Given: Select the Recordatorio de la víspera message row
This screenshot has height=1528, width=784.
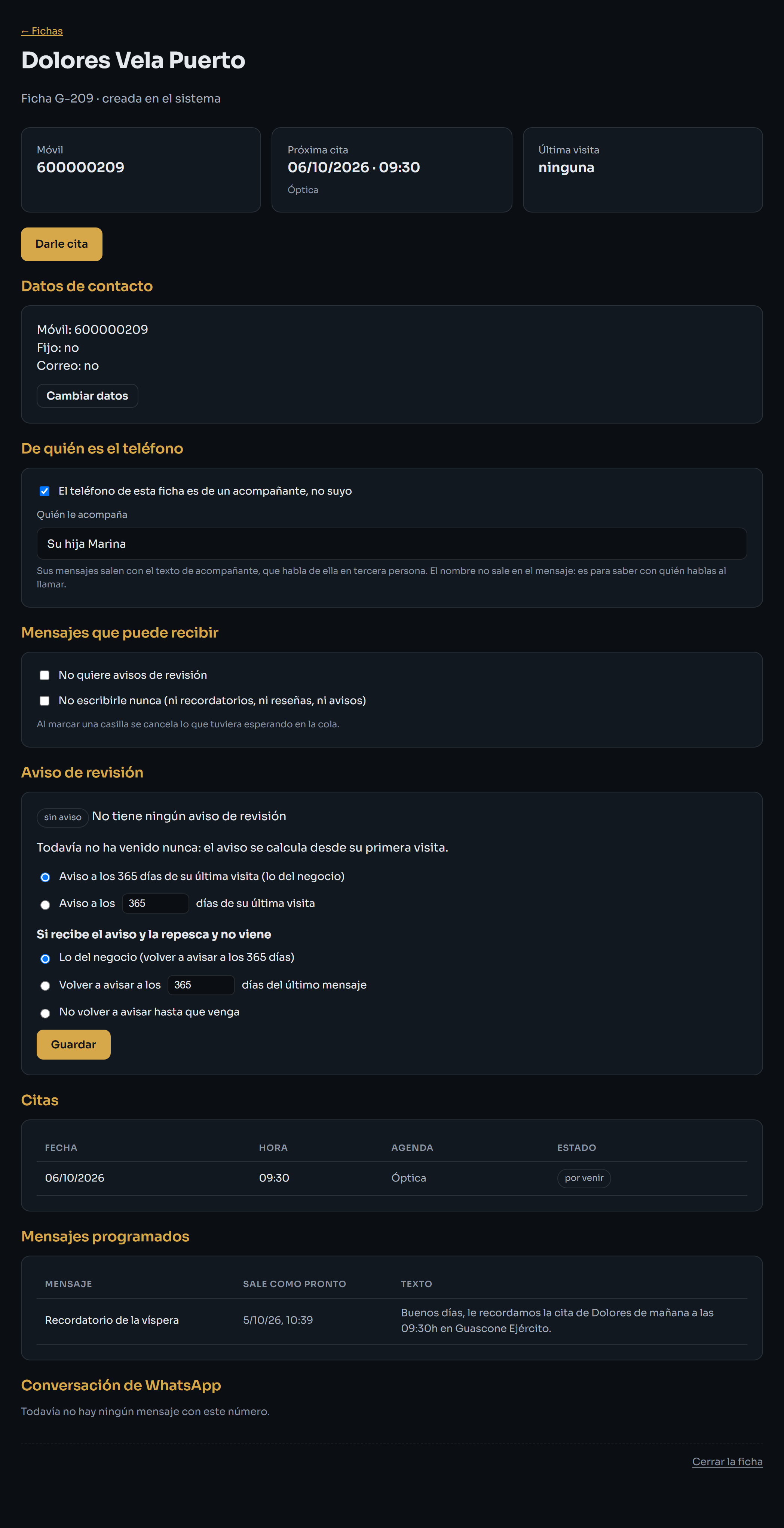Looking at the screenshot, I should tap(391, 1320).
